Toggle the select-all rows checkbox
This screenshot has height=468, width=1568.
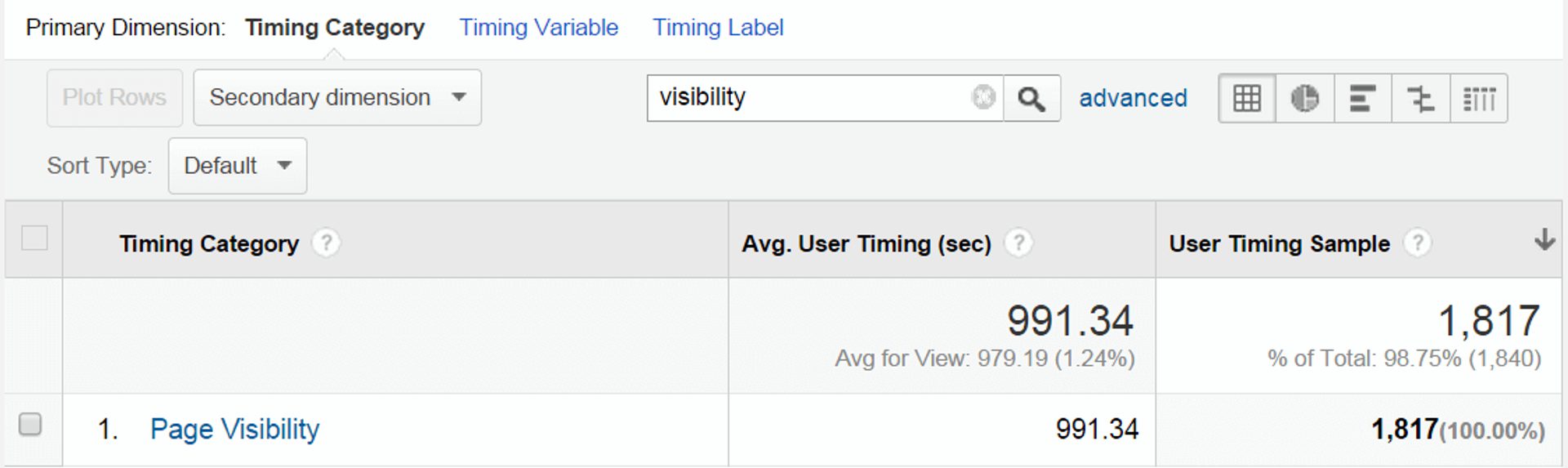coord(34,238)
